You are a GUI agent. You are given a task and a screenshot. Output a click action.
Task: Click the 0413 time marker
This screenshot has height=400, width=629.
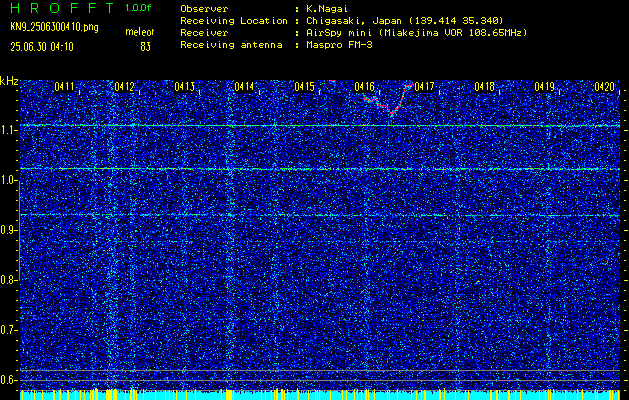[185, 86]
